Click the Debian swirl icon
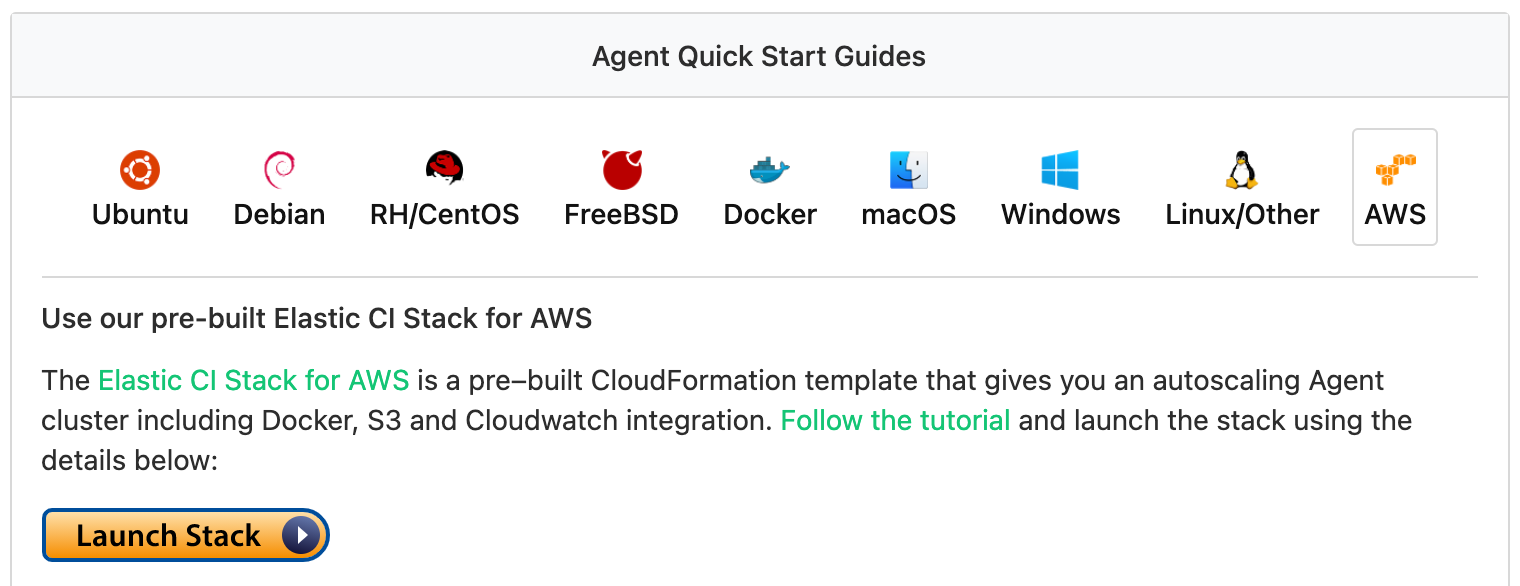1520x586 pixels. pos(279,170)
